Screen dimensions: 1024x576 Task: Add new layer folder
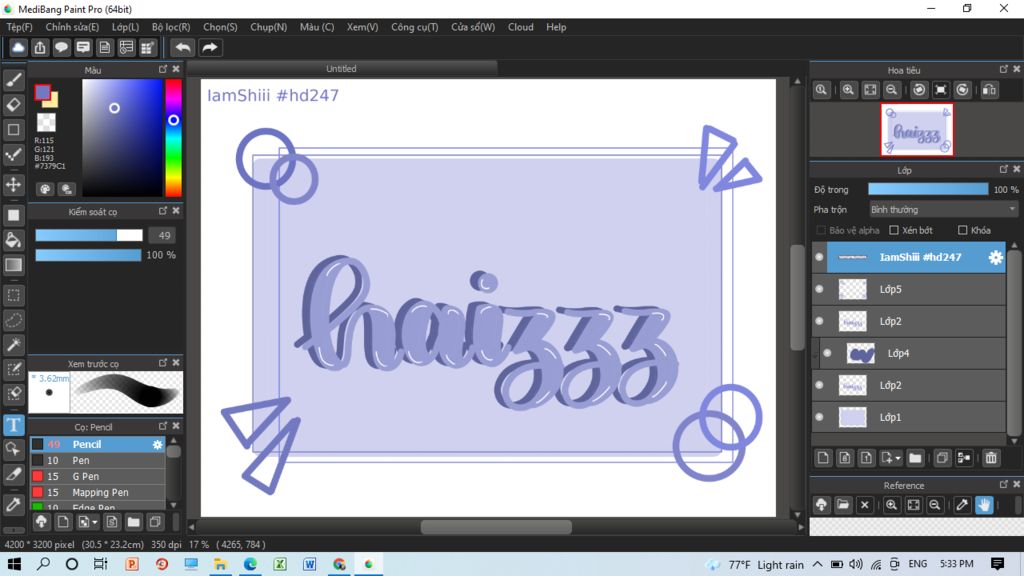915,458
